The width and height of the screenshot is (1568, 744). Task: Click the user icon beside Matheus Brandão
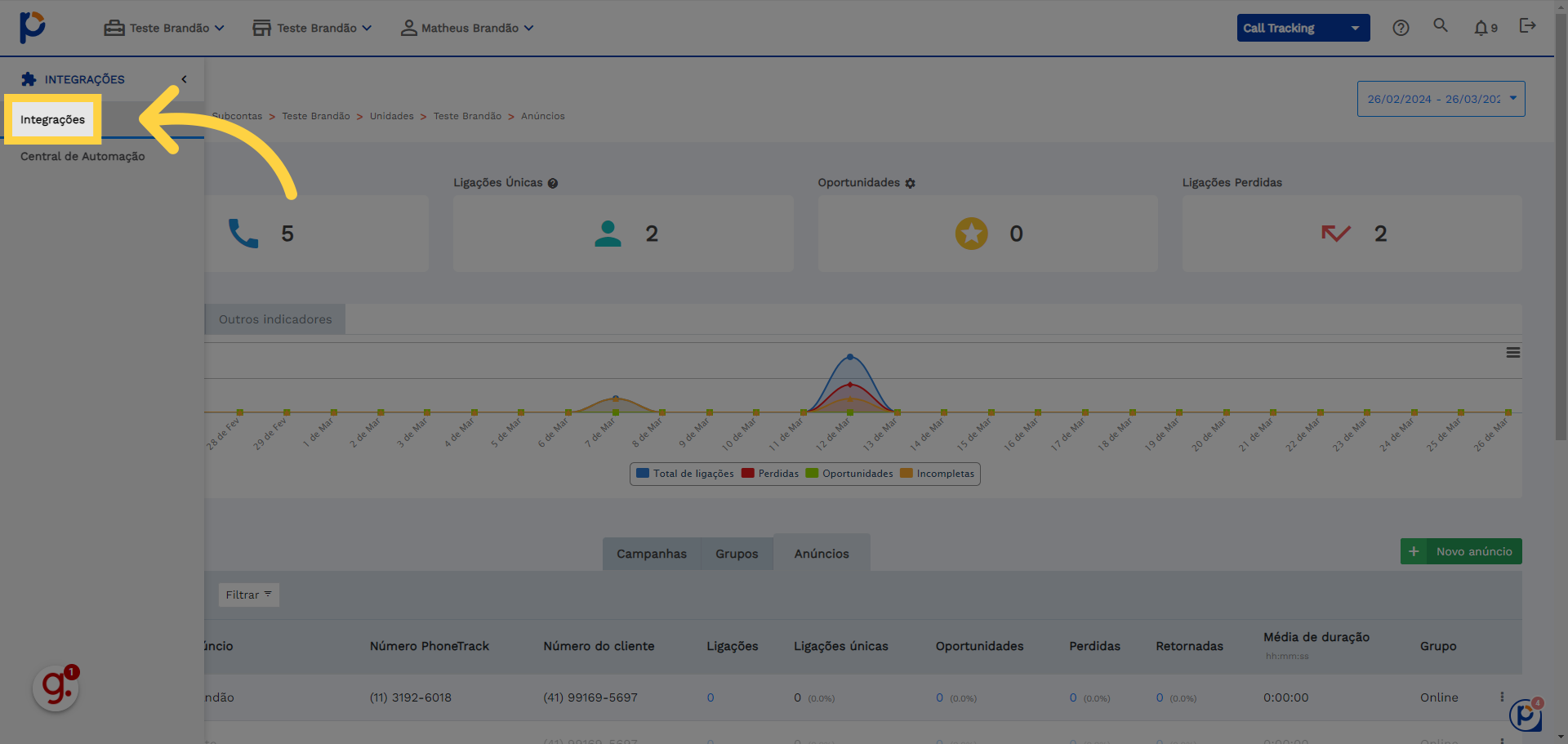pos(408,28)
